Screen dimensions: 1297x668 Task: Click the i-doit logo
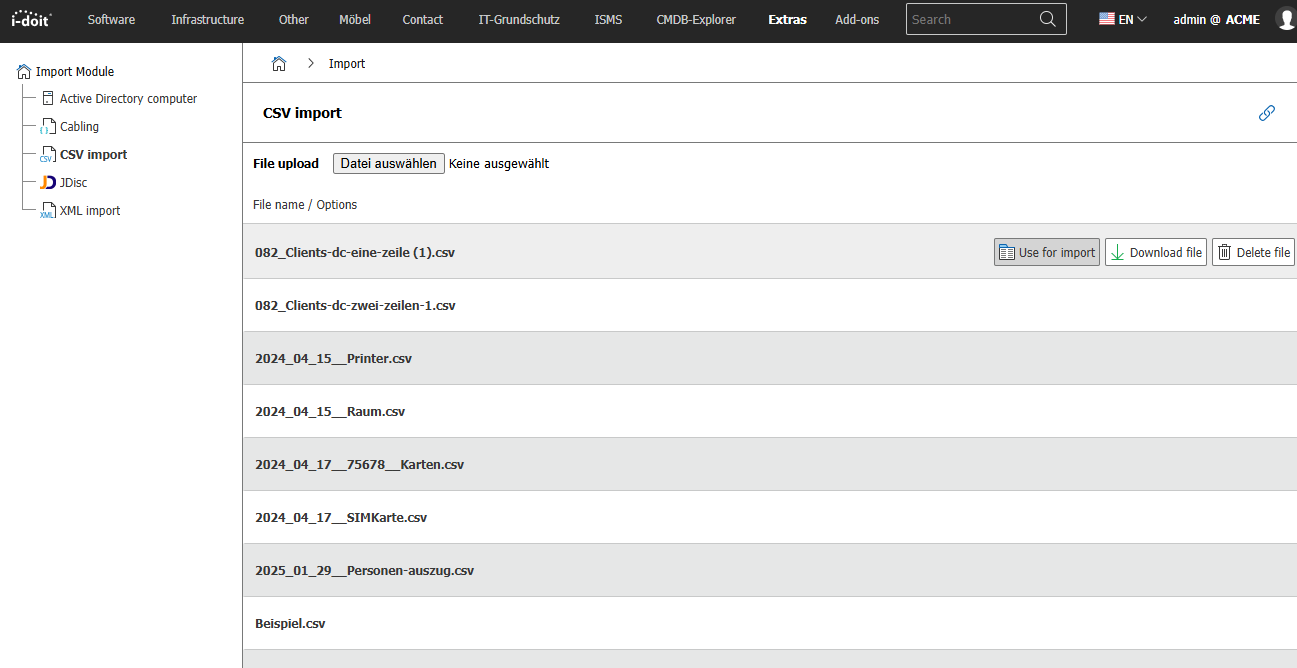[31, 19]
